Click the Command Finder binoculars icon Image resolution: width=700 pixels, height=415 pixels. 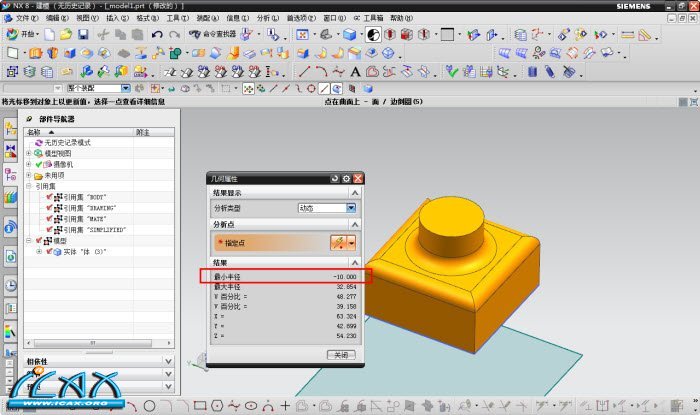(x=194, y=35)
